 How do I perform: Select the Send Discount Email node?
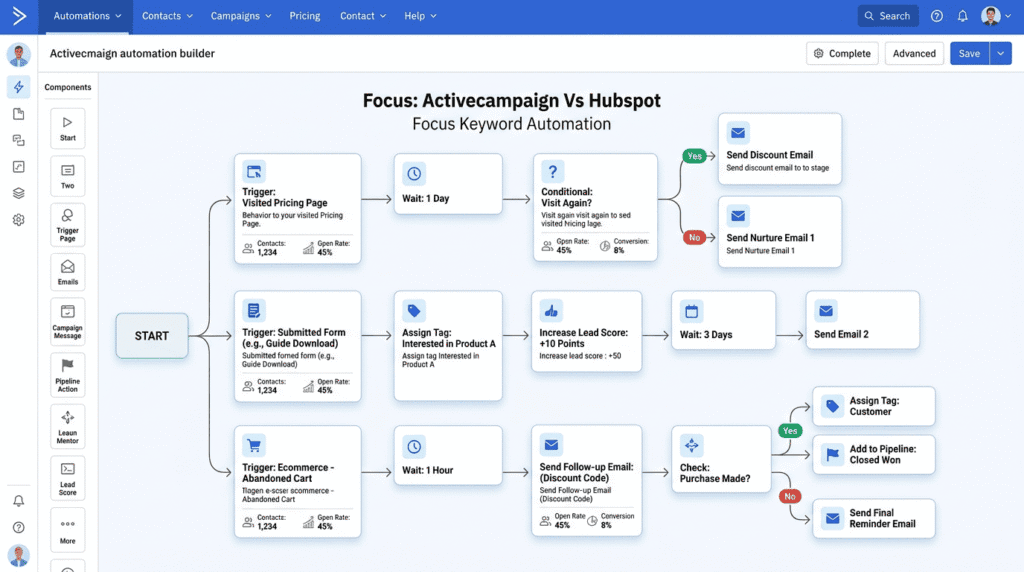780,149
